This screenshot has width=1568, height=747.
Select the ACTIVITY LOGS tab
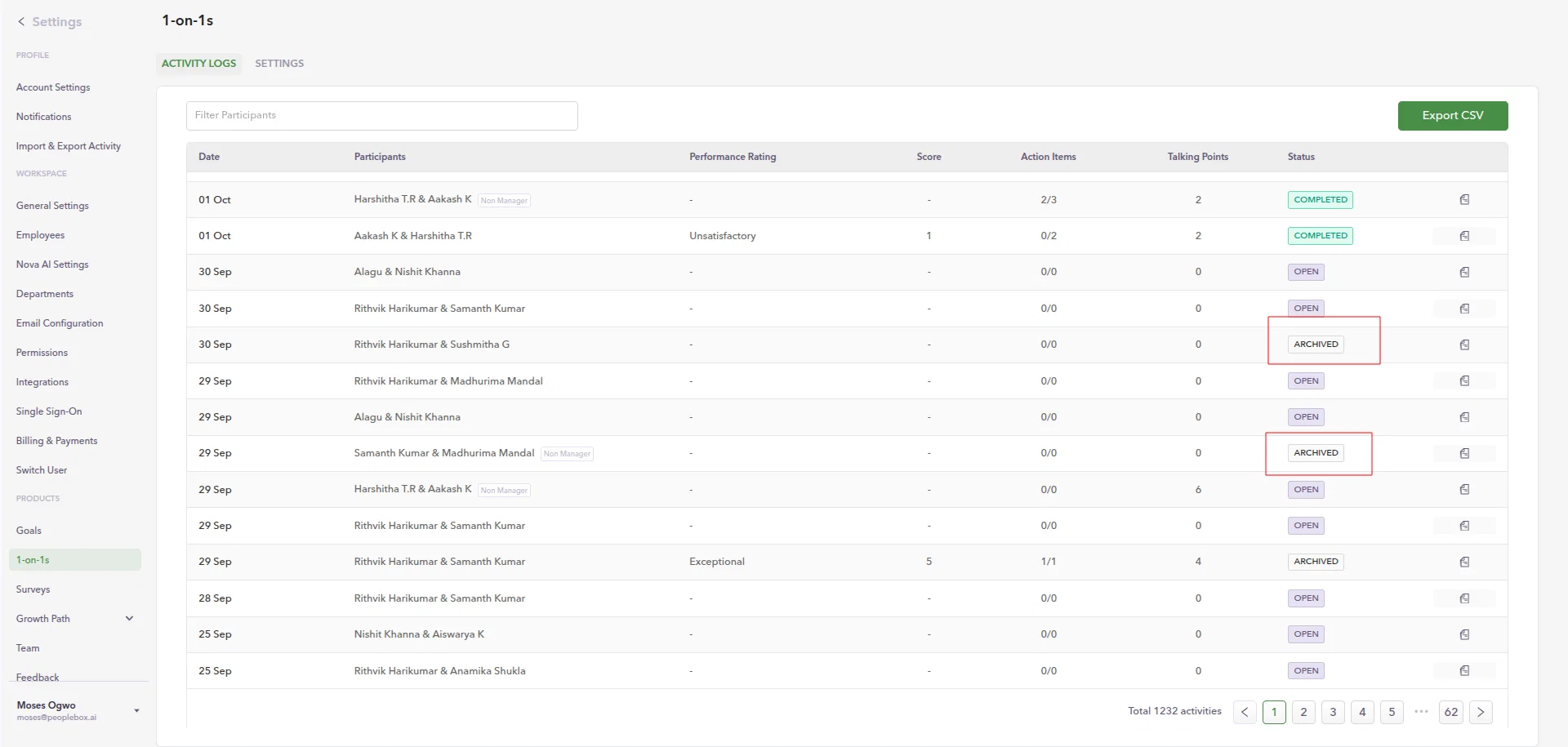click(x=198, y=64)
